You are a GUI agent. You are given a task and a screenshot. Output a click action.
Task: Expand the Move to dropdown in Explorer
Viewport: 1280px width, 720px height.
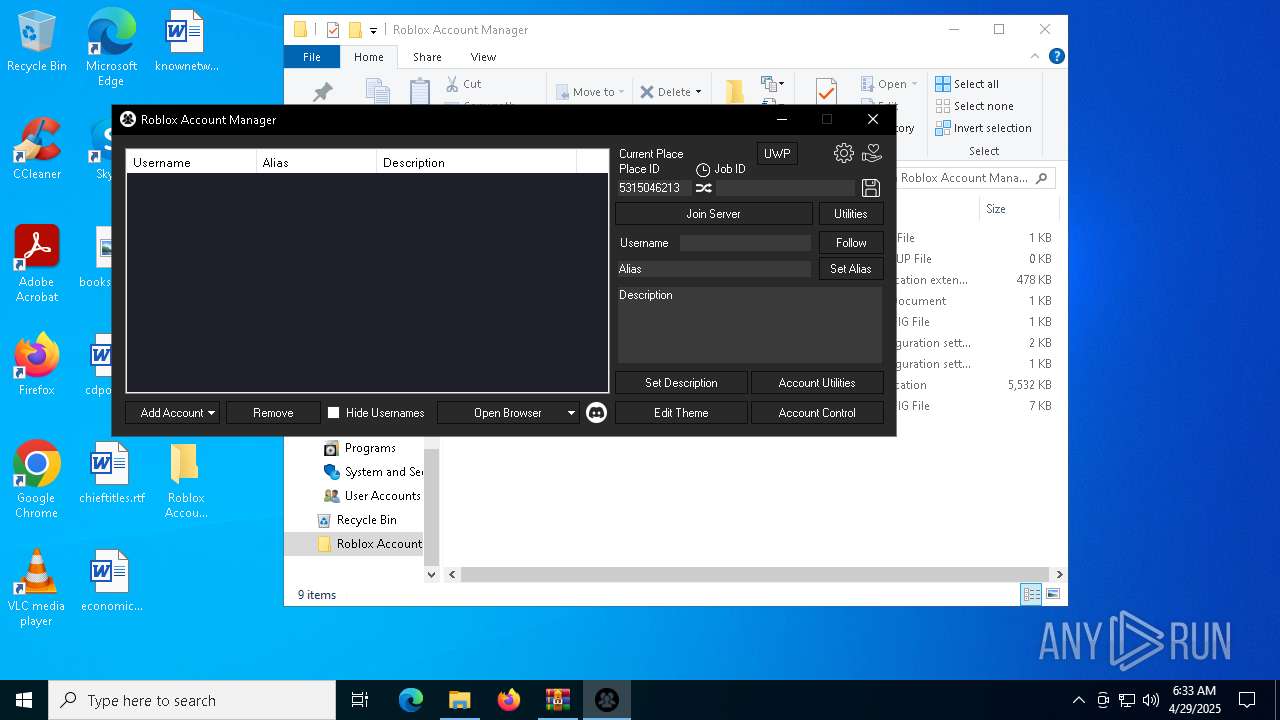(x=621, y=92)
